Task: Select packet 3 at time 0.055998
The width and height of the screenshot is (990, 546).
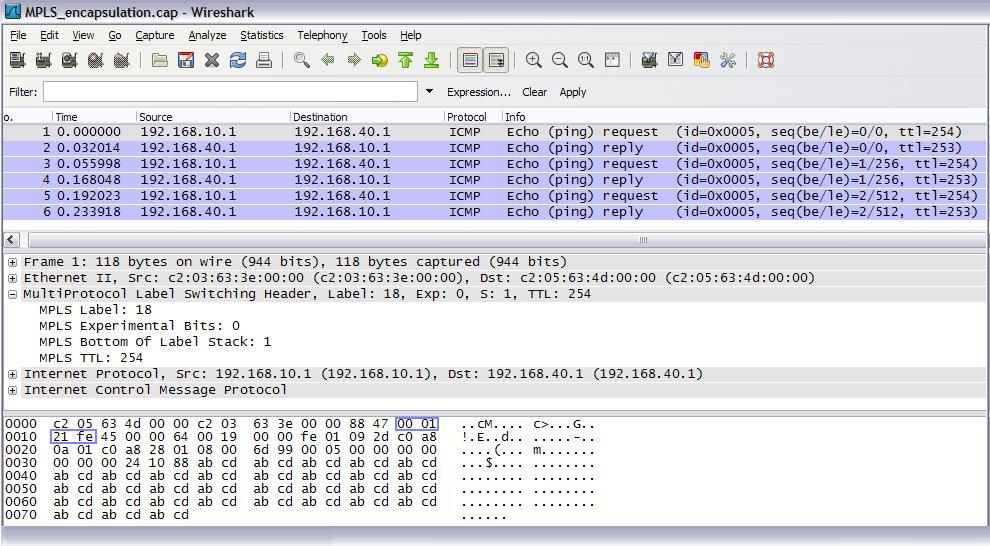Action: (494, 164)
